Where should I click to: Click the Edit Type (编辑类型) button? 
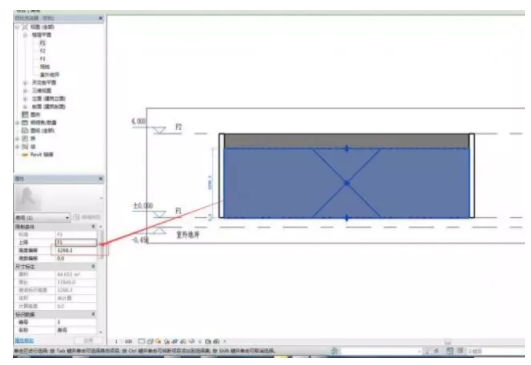[87, 217]
